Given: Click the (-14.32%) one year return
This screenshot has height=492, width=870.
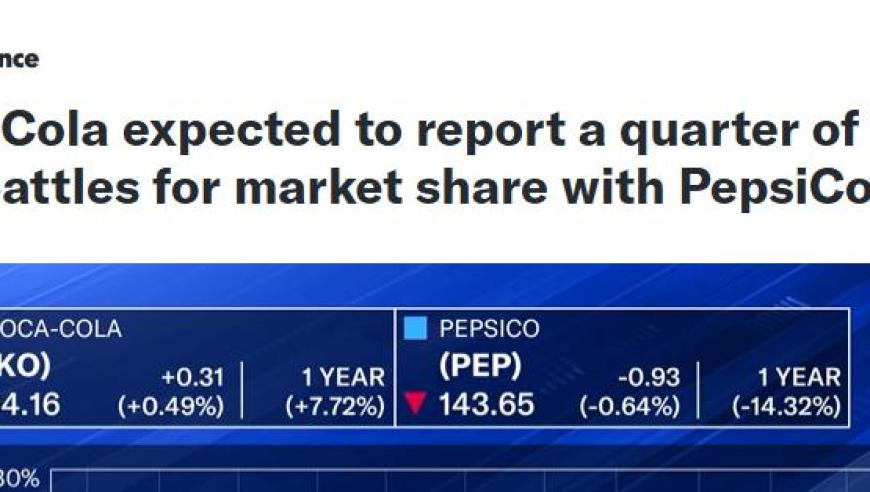Looking at the screenshot, I should 786,407.
